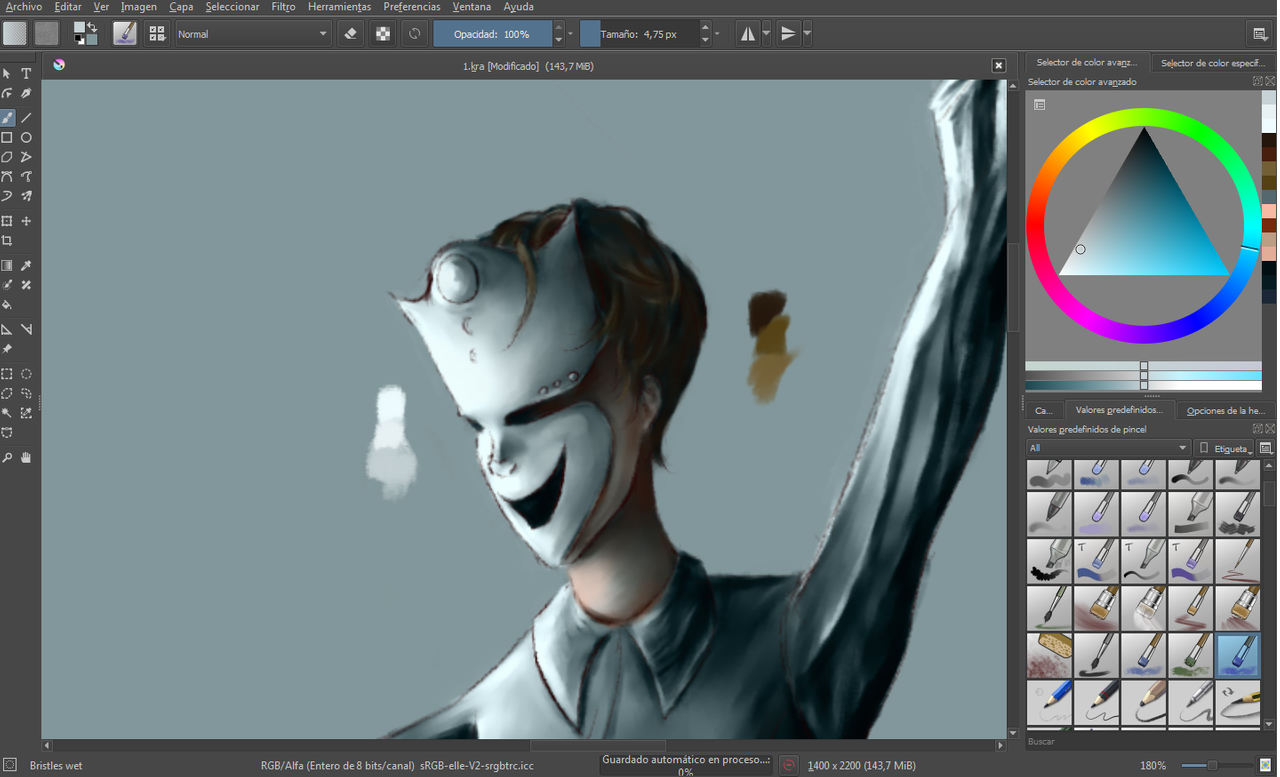The width and height of the screenshot is (1280, 777).
Task: Increase opacity with the up stepper
Action: click(x=558, y=27)
